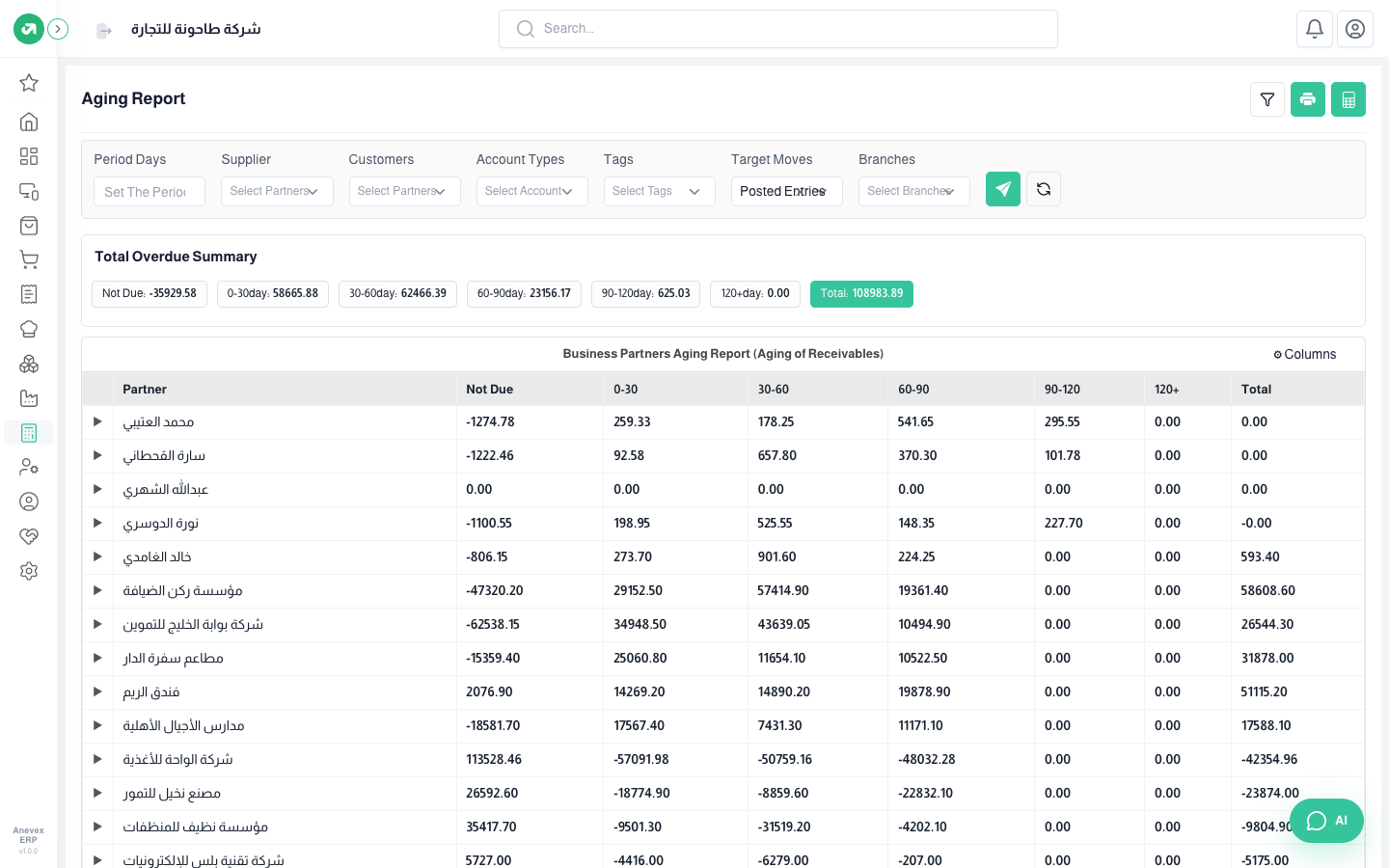1389x868 pixels.
Task: Open notifications bell
Action: point(1315,29)
